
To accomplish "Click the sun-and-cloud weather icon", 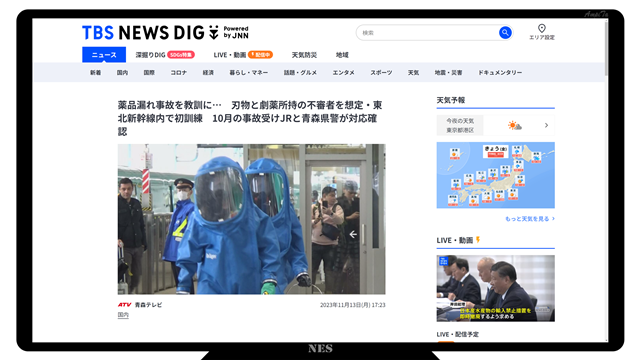I will [515, 125].
